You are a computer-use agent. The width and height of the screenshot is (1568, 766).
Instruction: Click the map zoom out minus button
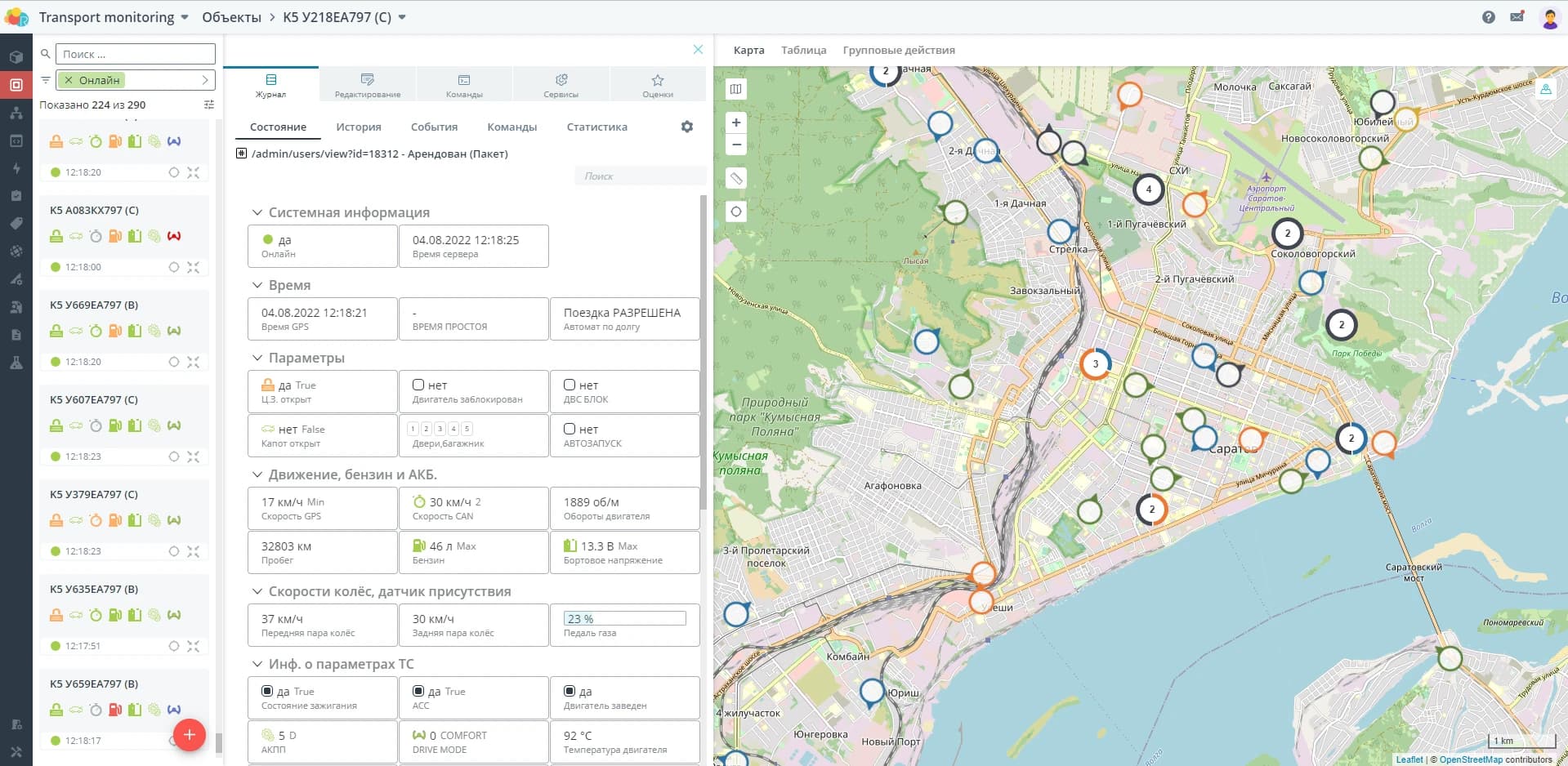pyautogui.click(x=736, y=145)
